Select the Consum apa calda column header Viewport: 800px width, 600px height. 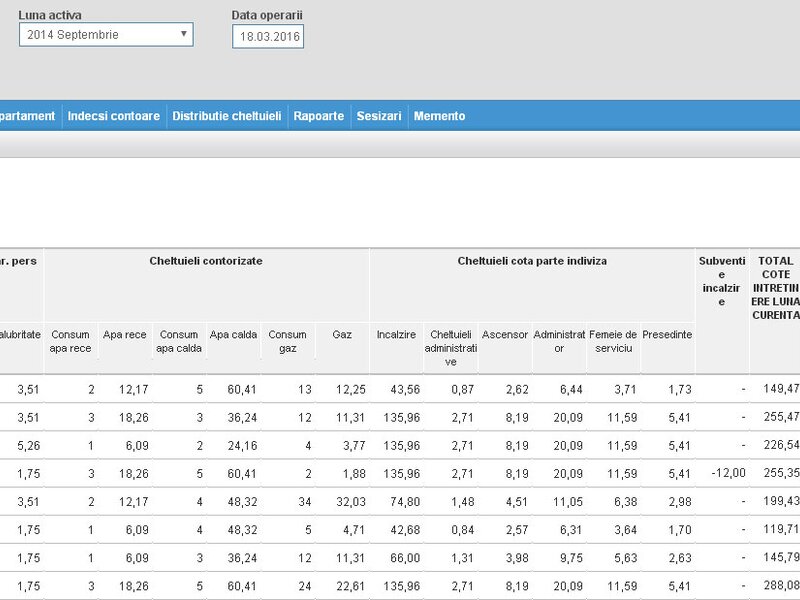pos(179,341)
